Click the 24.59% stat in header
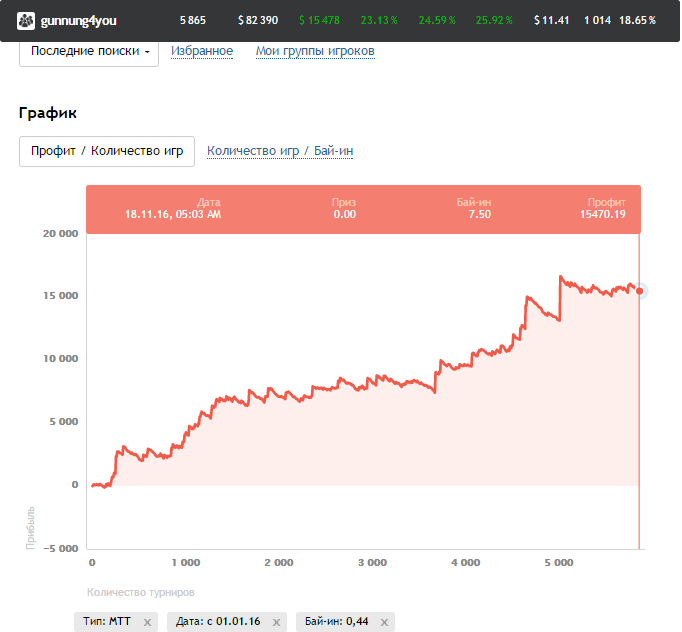This screenshot has height=632, width=682. 437,20
